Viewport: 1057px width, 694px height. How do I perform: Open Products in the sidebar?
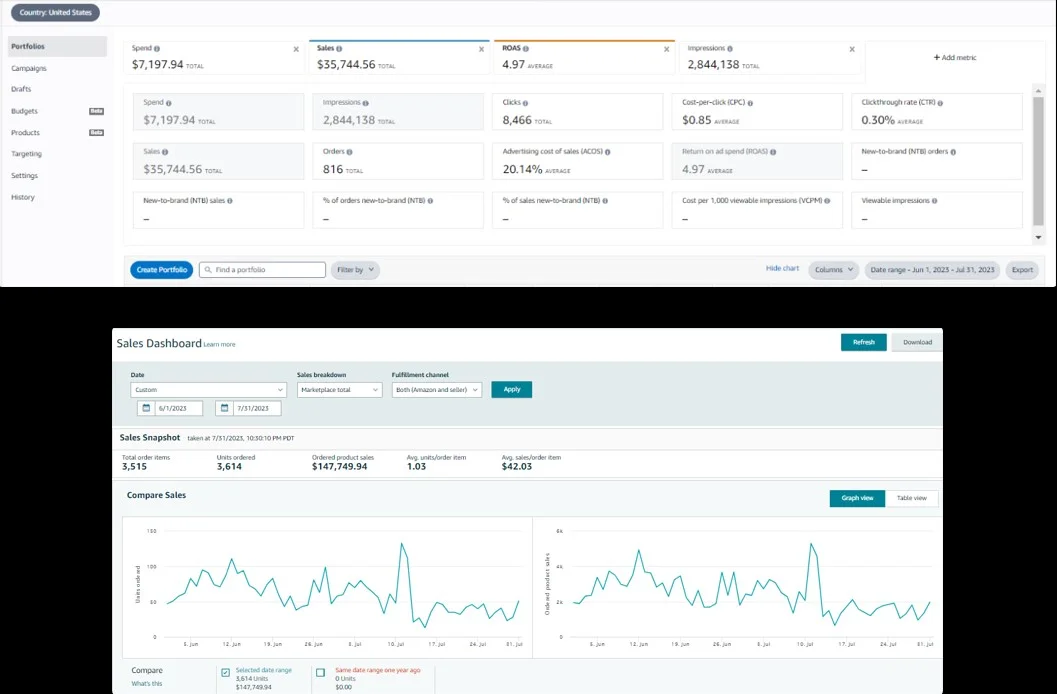click(x=26, y=133)
